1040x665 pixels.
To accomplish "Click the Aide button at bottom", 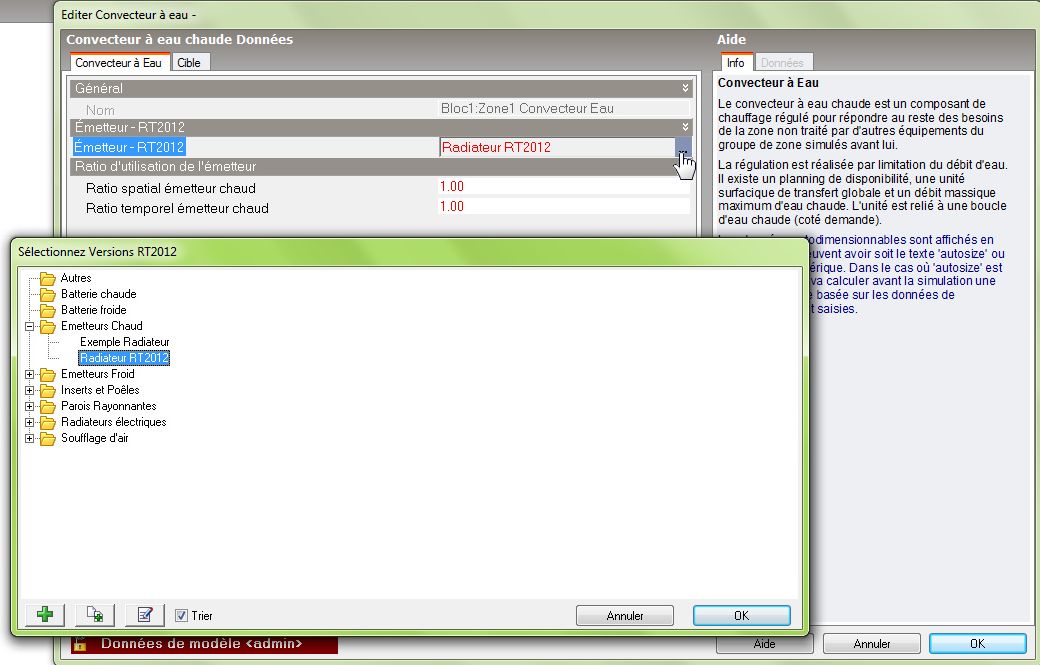I will point(764,644).
